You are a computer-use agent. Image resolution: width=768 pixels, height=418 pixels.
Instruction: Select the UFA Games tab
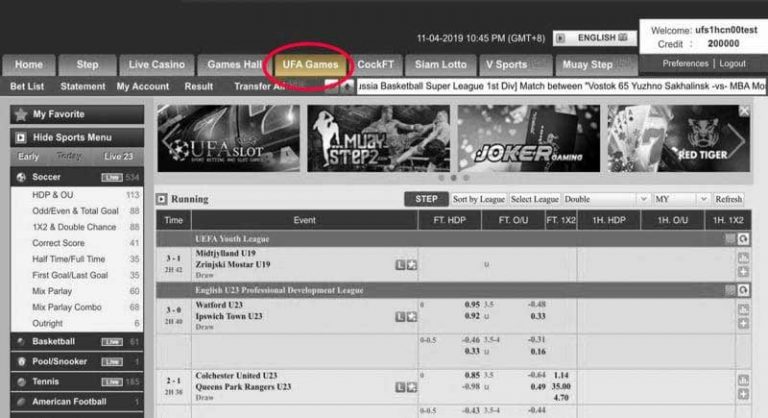[x=310, y=65]
